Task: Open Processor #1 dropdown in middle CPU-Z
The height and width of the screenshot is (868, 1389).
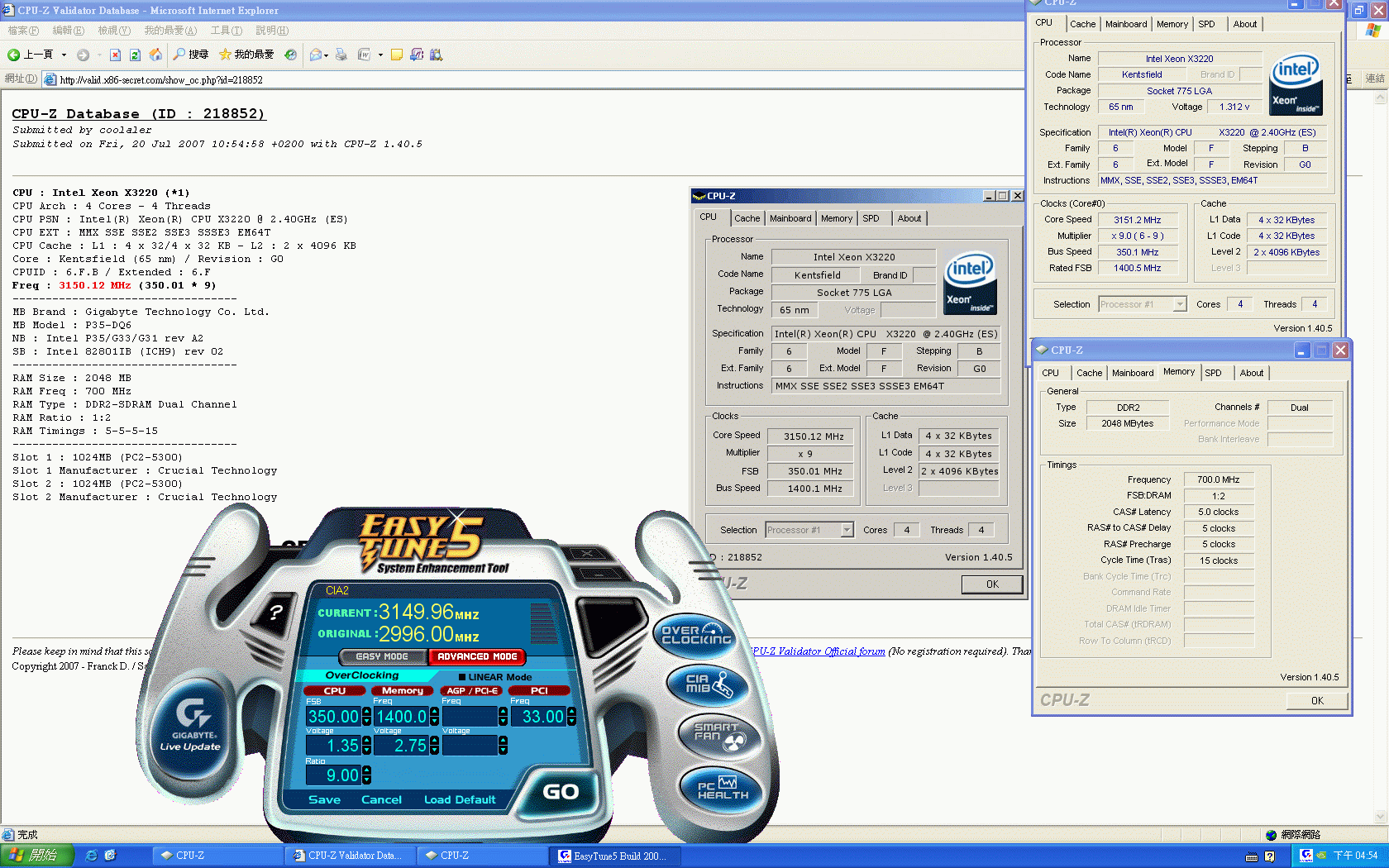Action: [x=847, y=530]
